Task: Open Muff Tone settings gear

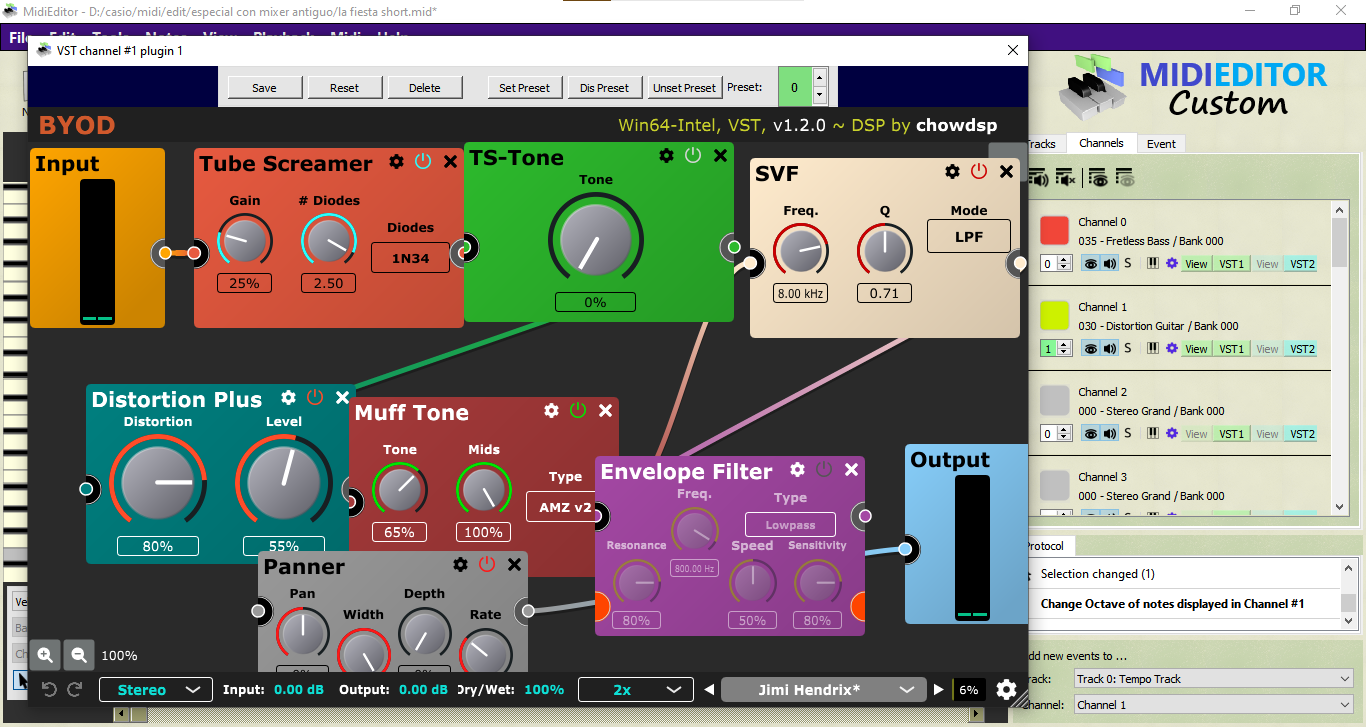Action: [551, 410]
